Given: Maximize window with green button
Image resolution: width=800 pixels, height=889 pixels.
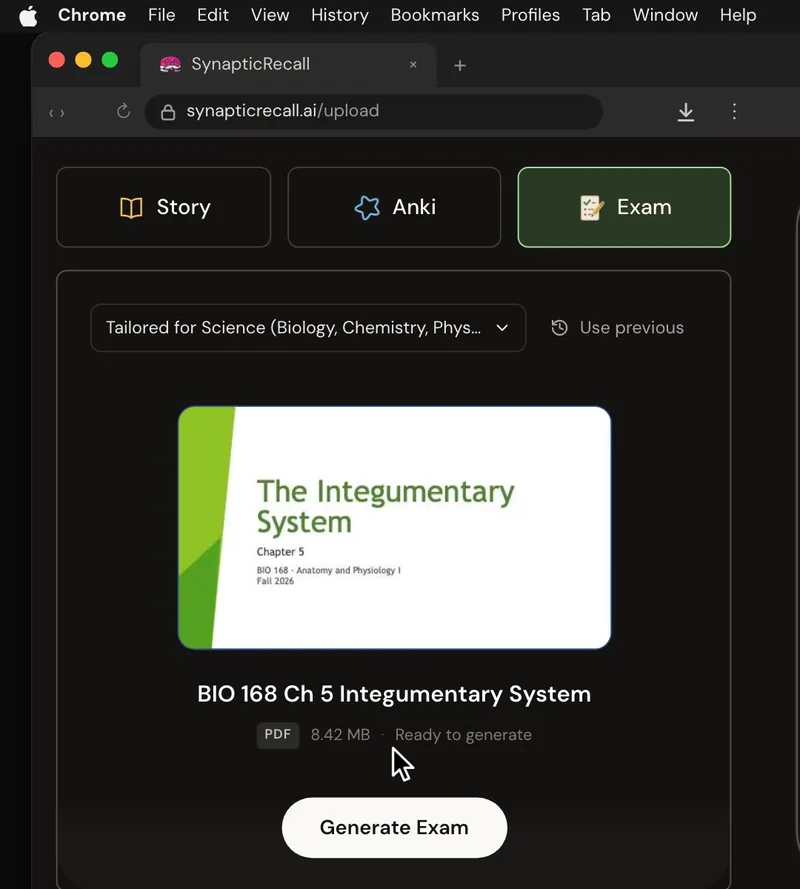Looking at the screenshot, I should (110, 60).
